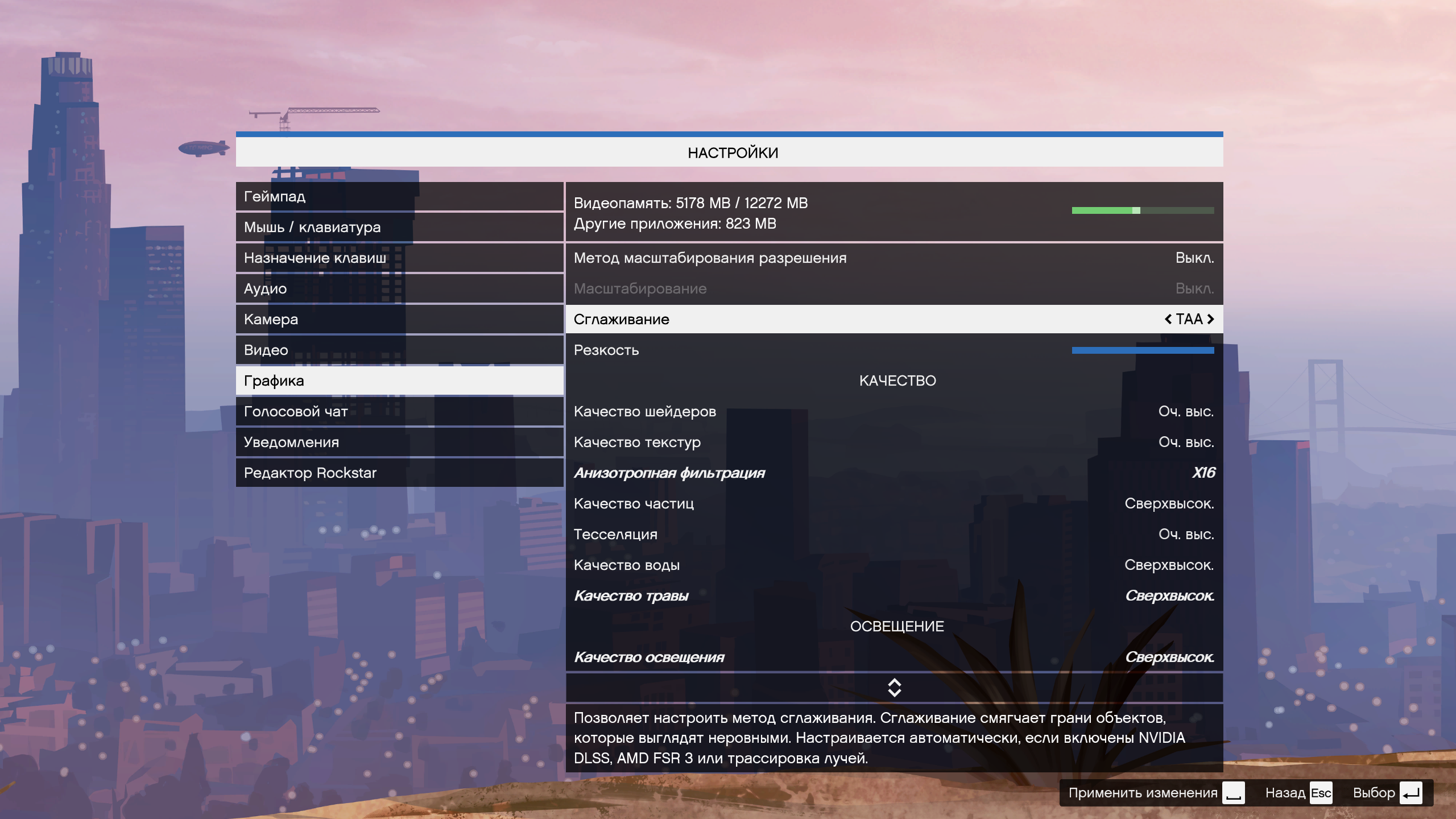Select the Тесселяция setting row
1456x819 pixels.
click(x=894, y=534)
